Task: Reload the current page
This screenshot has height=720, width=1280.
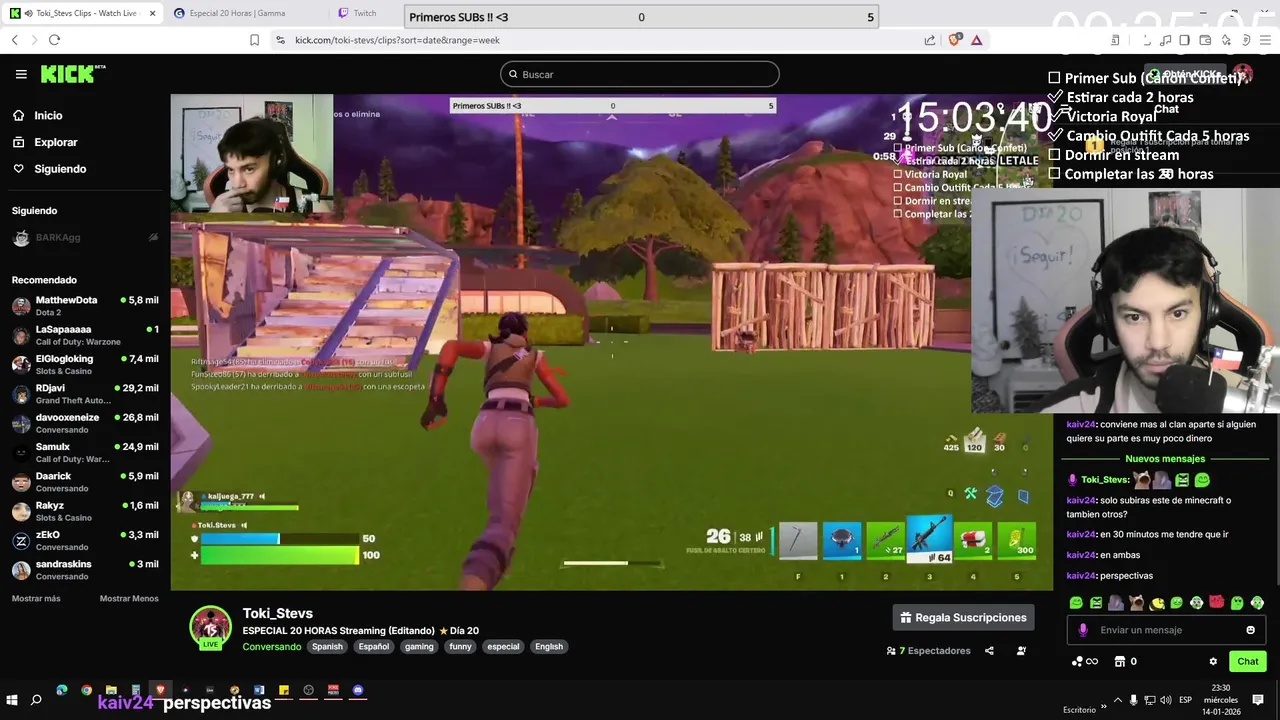Action: [x=54, y=40]
